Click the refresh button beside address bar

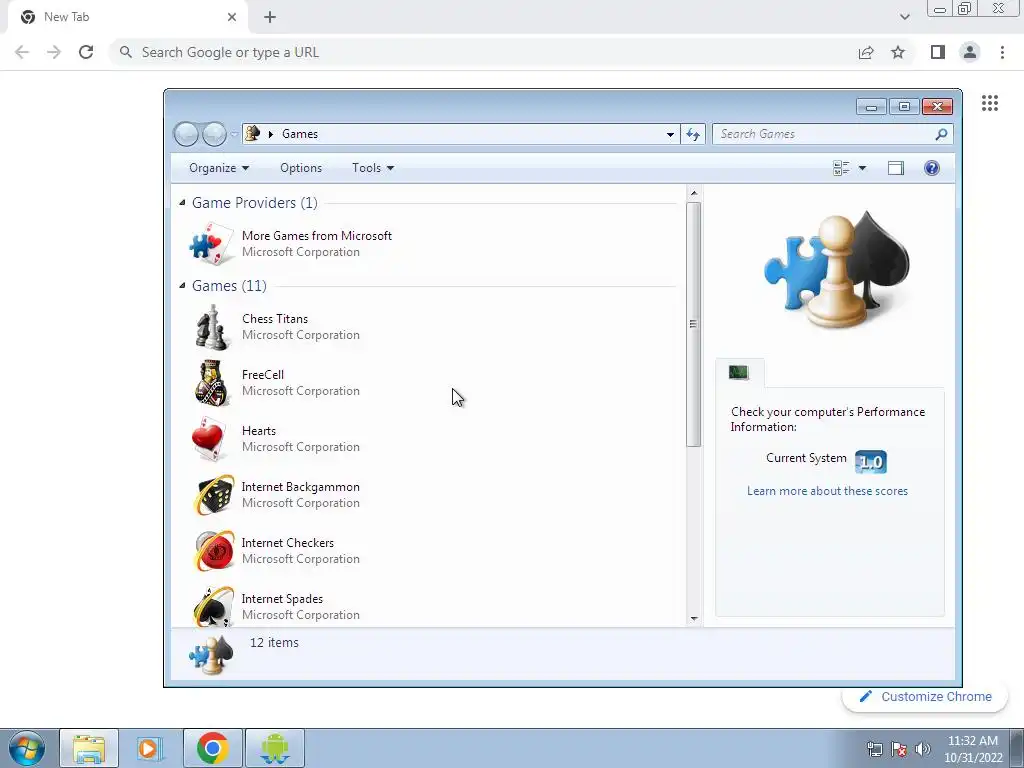tap(693, 134)
